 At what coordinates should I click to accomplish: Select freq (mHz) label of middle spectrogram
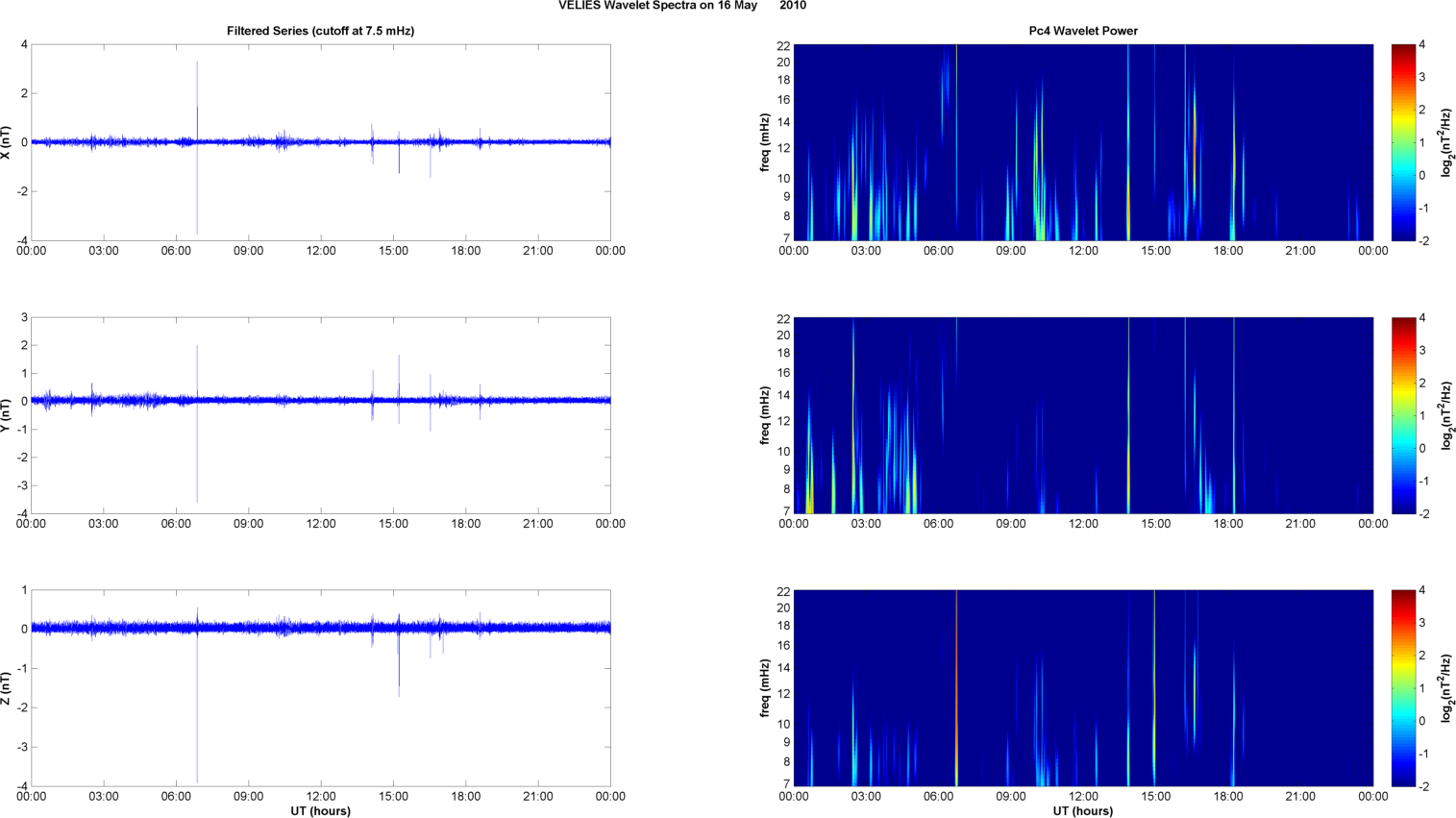765,415
